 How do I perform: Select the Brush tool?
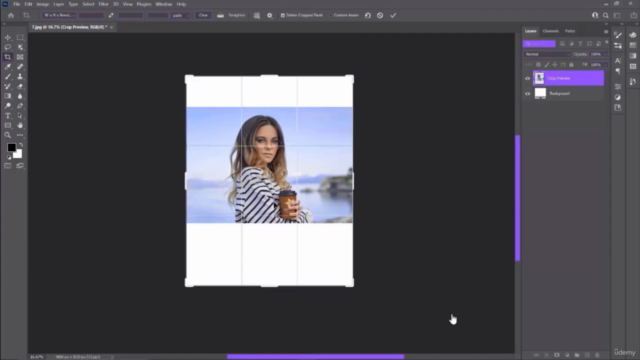pos(8,77)
